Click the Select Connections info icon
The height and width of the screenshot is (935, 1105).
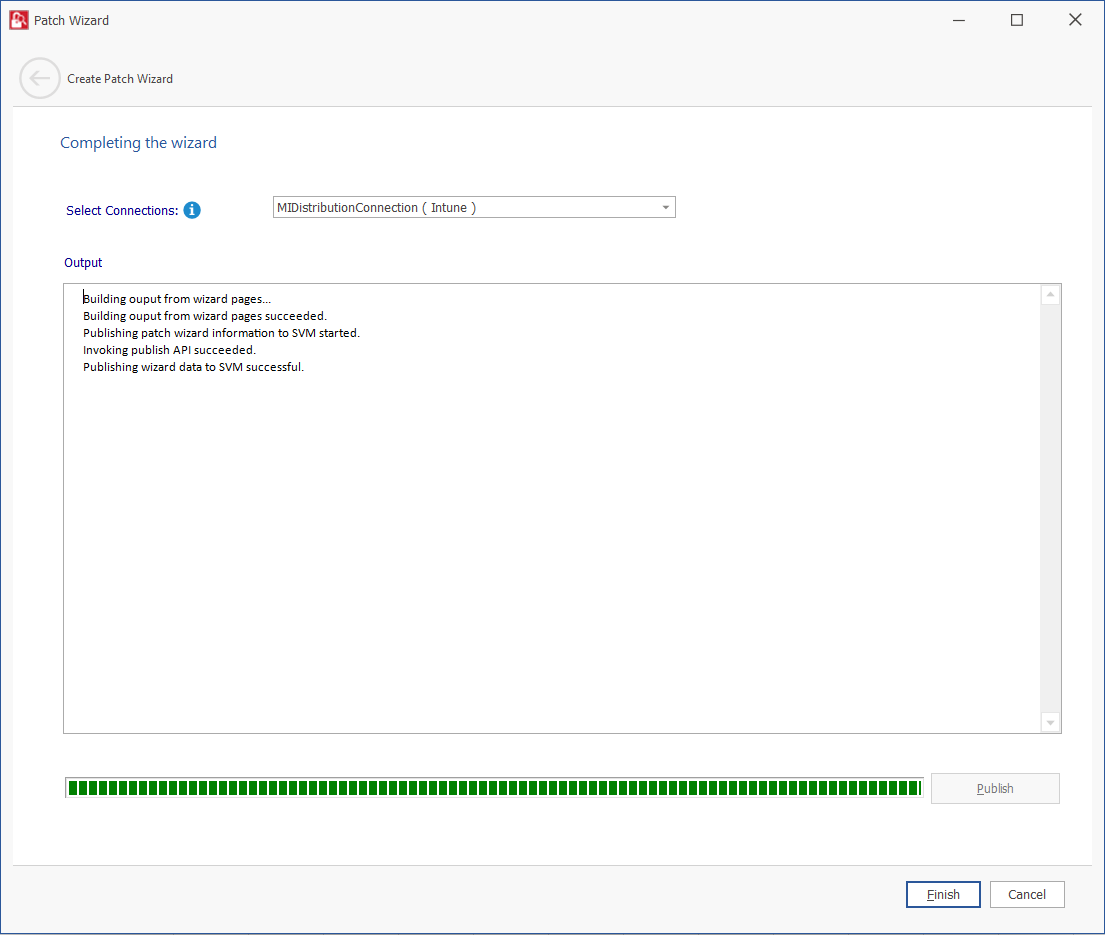pyautogui.click(x=192, y=210)
